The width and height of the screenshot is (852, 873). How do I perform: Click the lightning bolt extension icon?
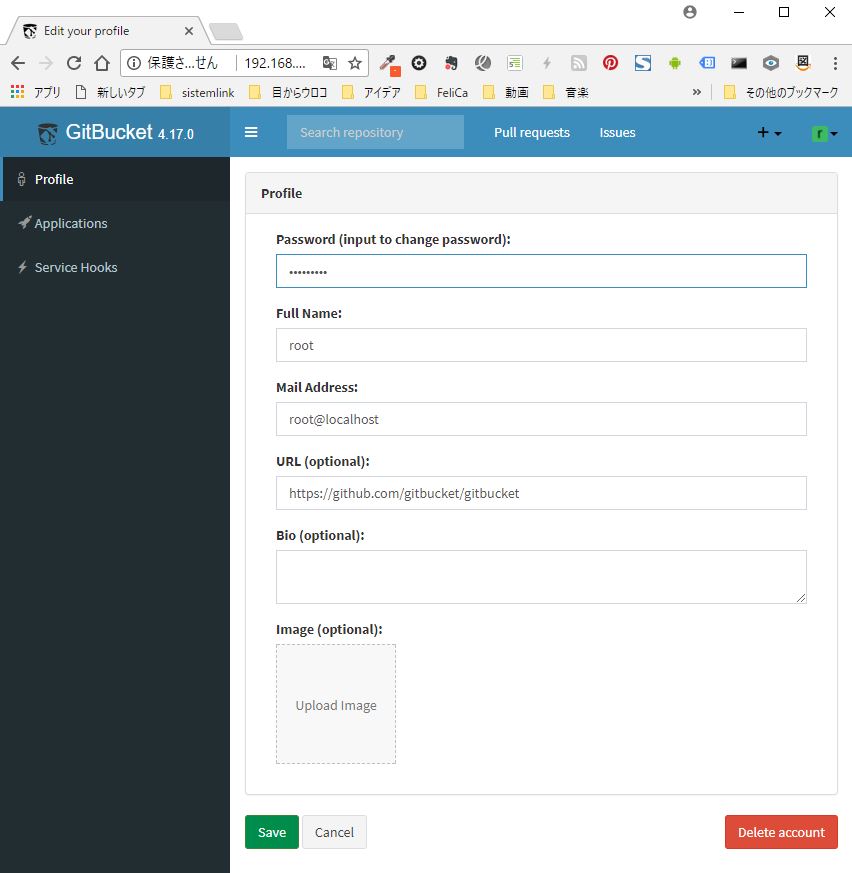pos(547,63)
